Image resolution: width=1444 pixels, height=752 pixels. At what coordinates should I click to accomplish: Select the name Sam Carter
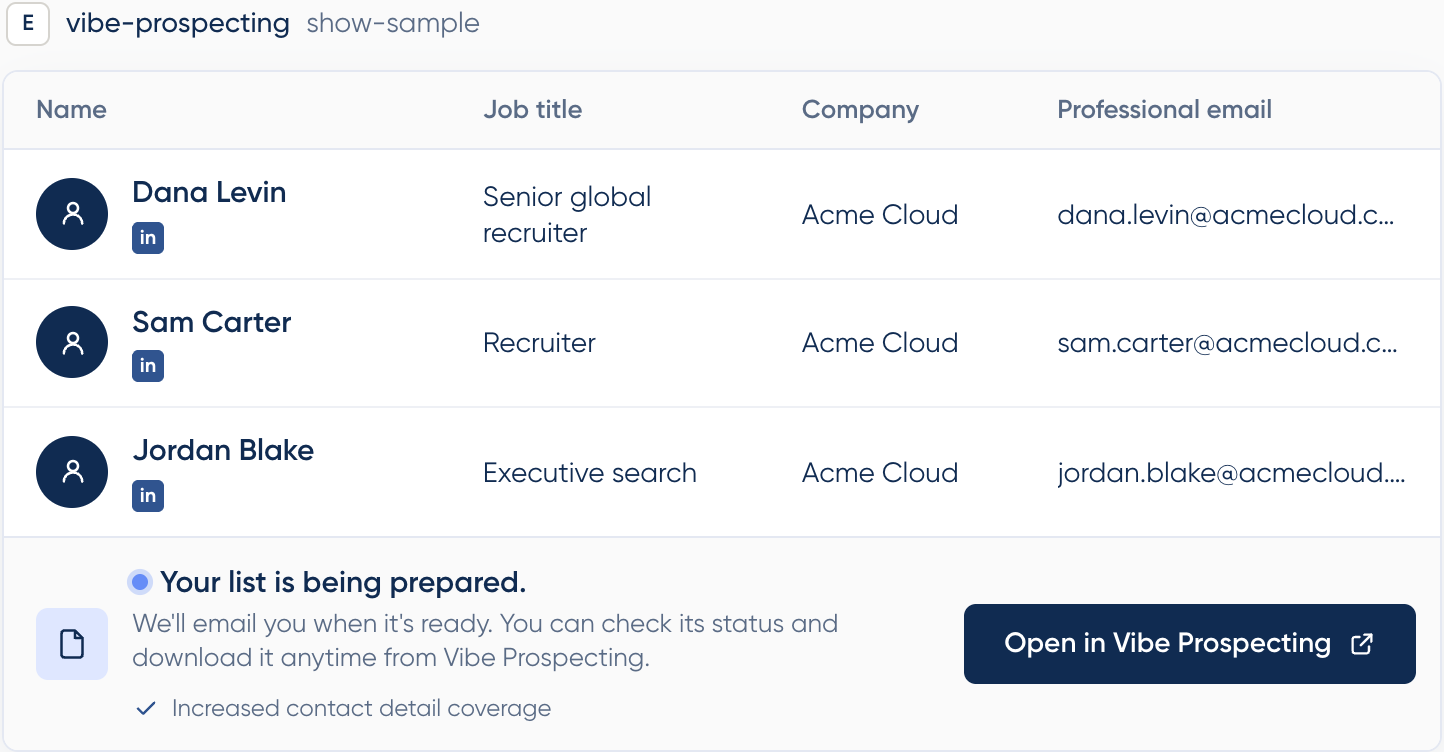pyautogui.click(x=212, y=322)
